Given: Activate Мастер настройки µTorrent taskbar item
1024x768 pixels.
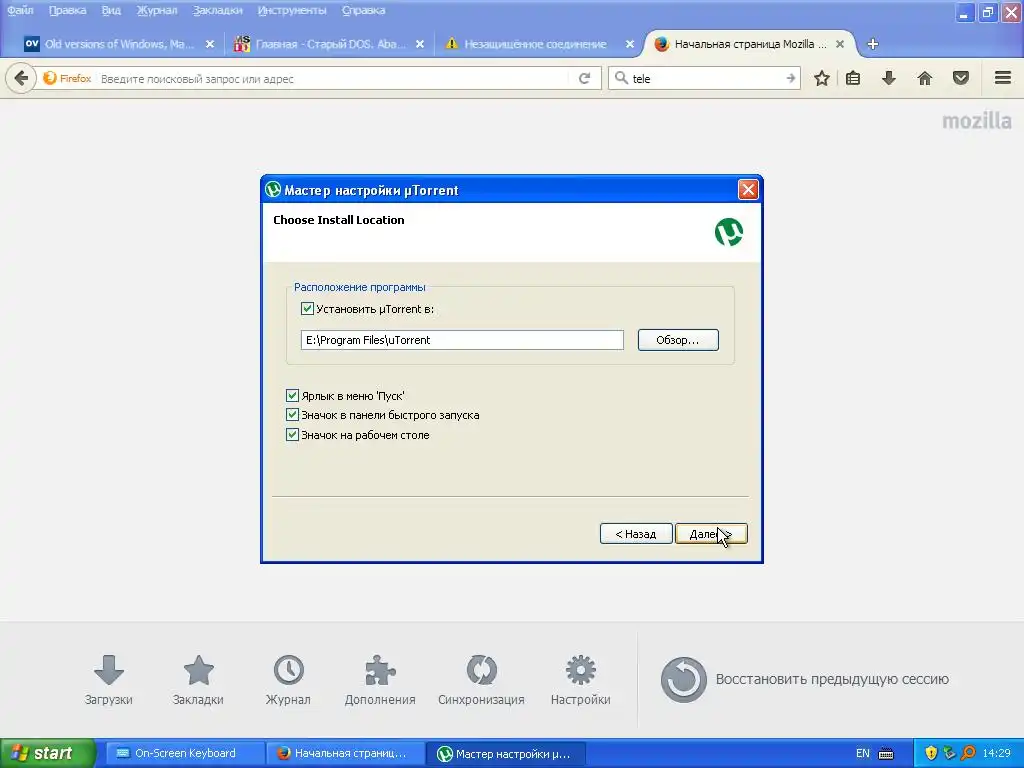Looking at the screenshot, I should pos(506,754).
